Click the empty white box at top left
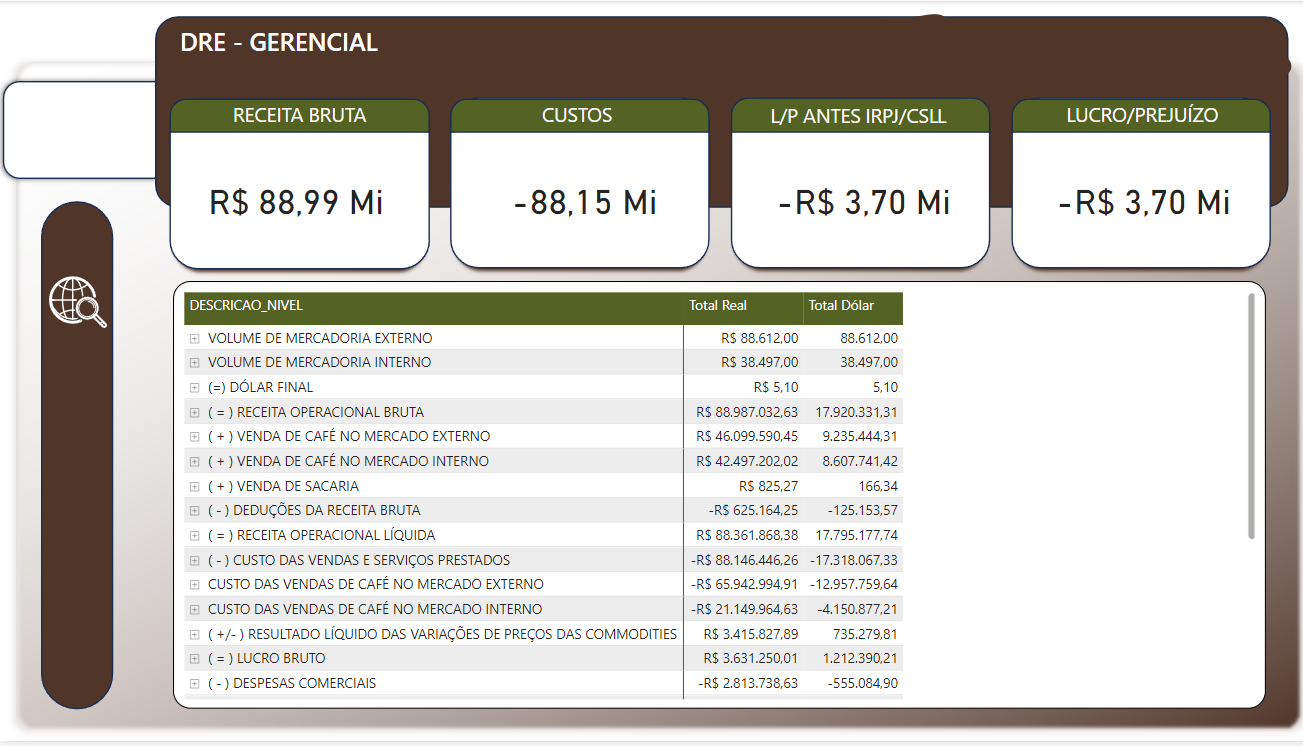The width and height of the screenshot is (1303, 746). pos(80,130)
